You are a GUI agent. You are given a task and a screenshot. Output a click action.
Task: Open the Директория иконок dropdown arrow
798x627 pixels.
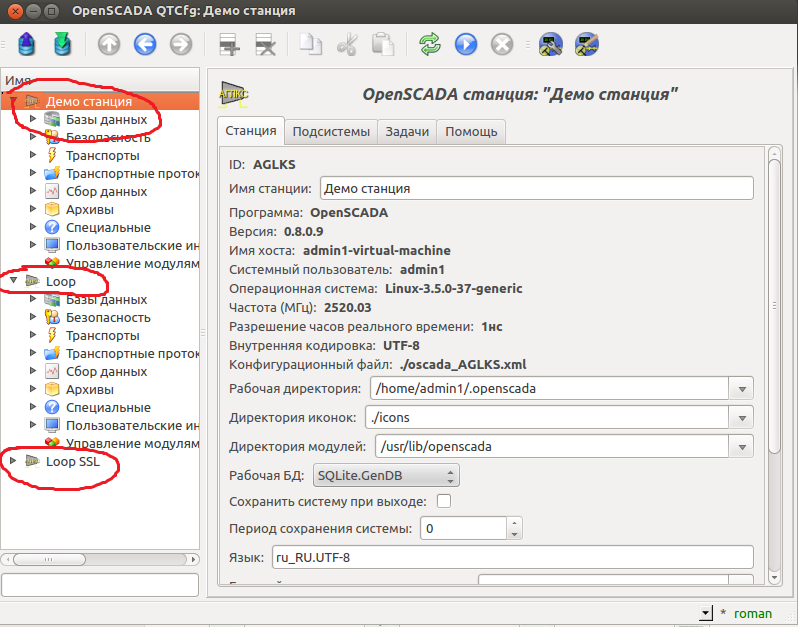coord(741,417)
